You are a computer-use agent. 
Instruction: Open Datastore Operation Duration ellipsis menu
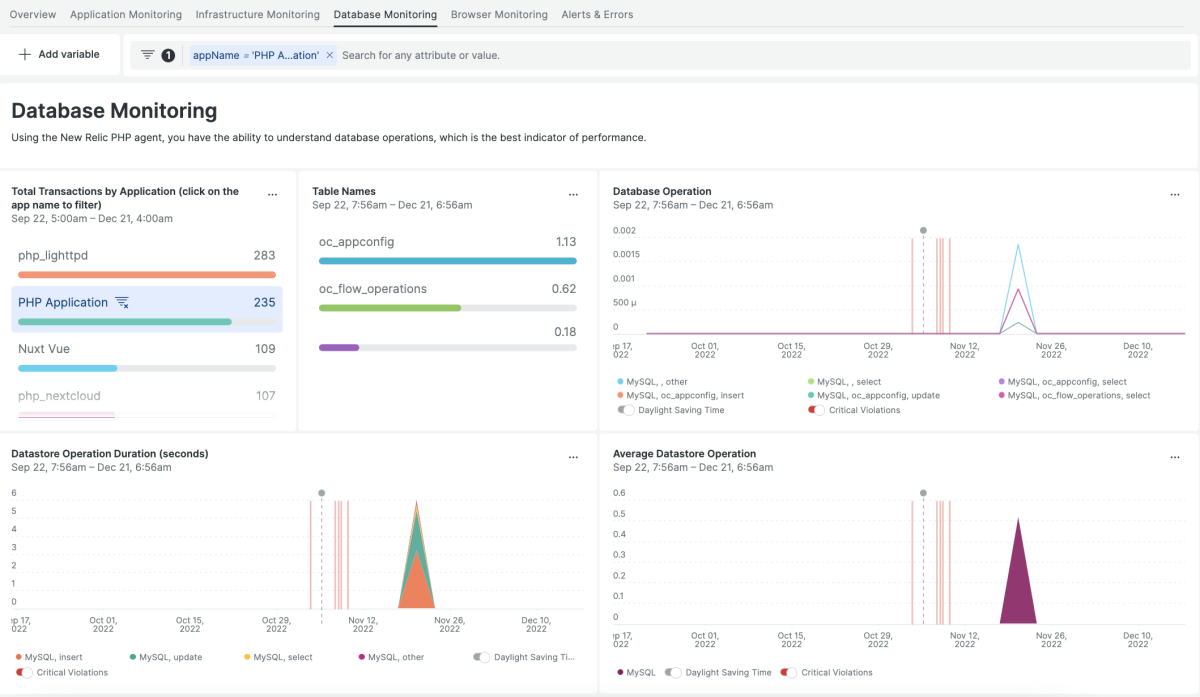point(573,457)
